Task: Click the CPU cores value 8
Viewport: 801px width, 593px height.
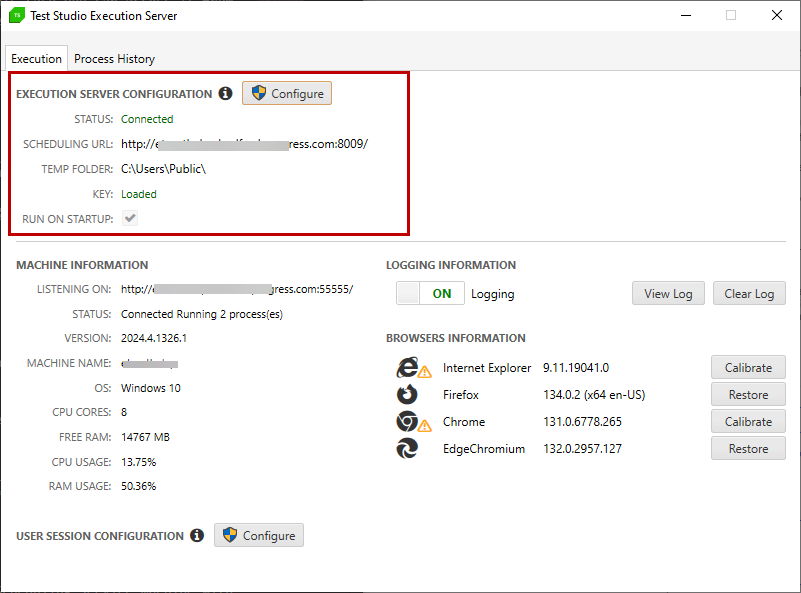Action: (x=124, y=412)
